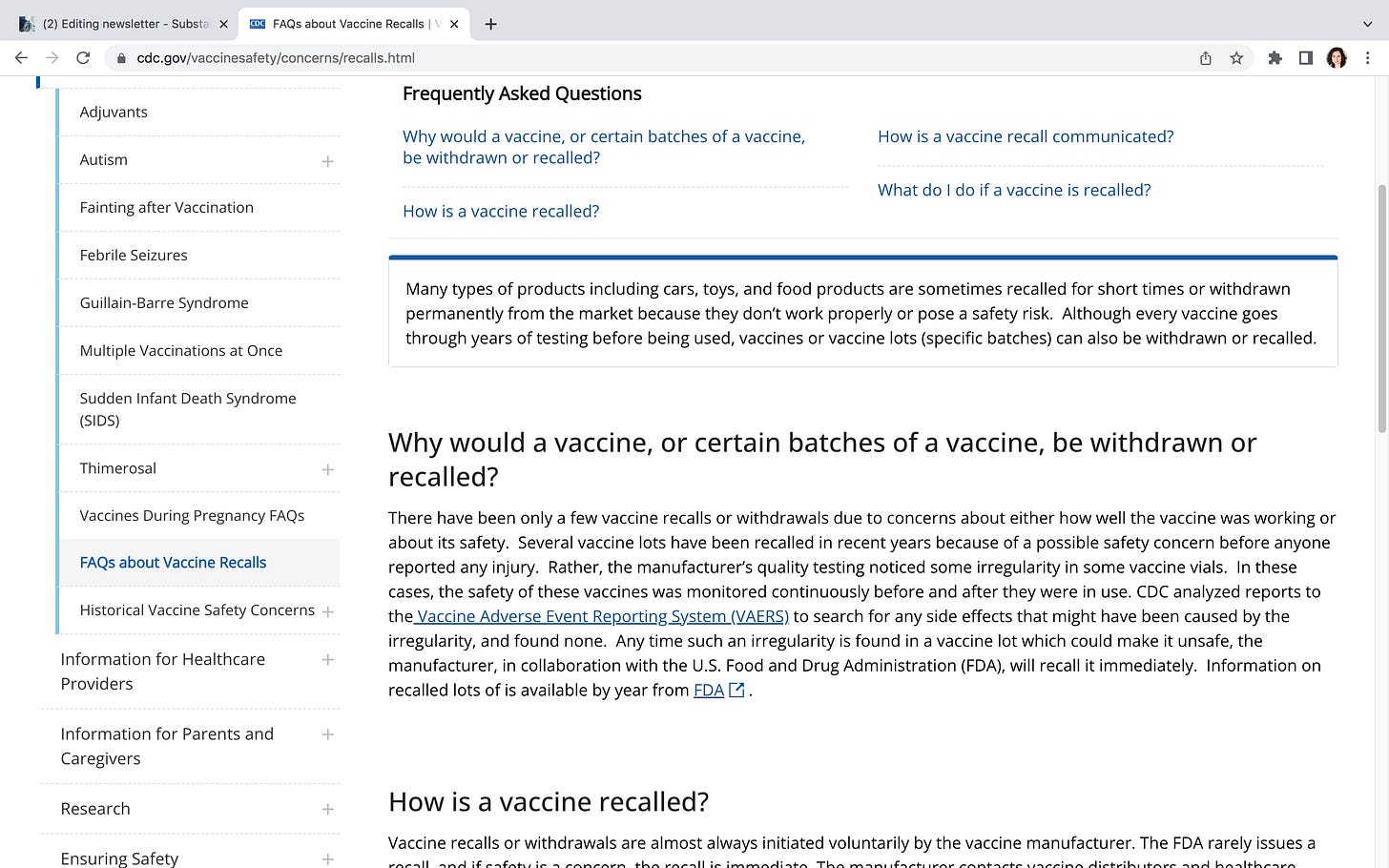The width and height of the screenshot is (1389, 868).
Task: Open Guillain-Barre Syndrome page
Action: click(164, 302)
